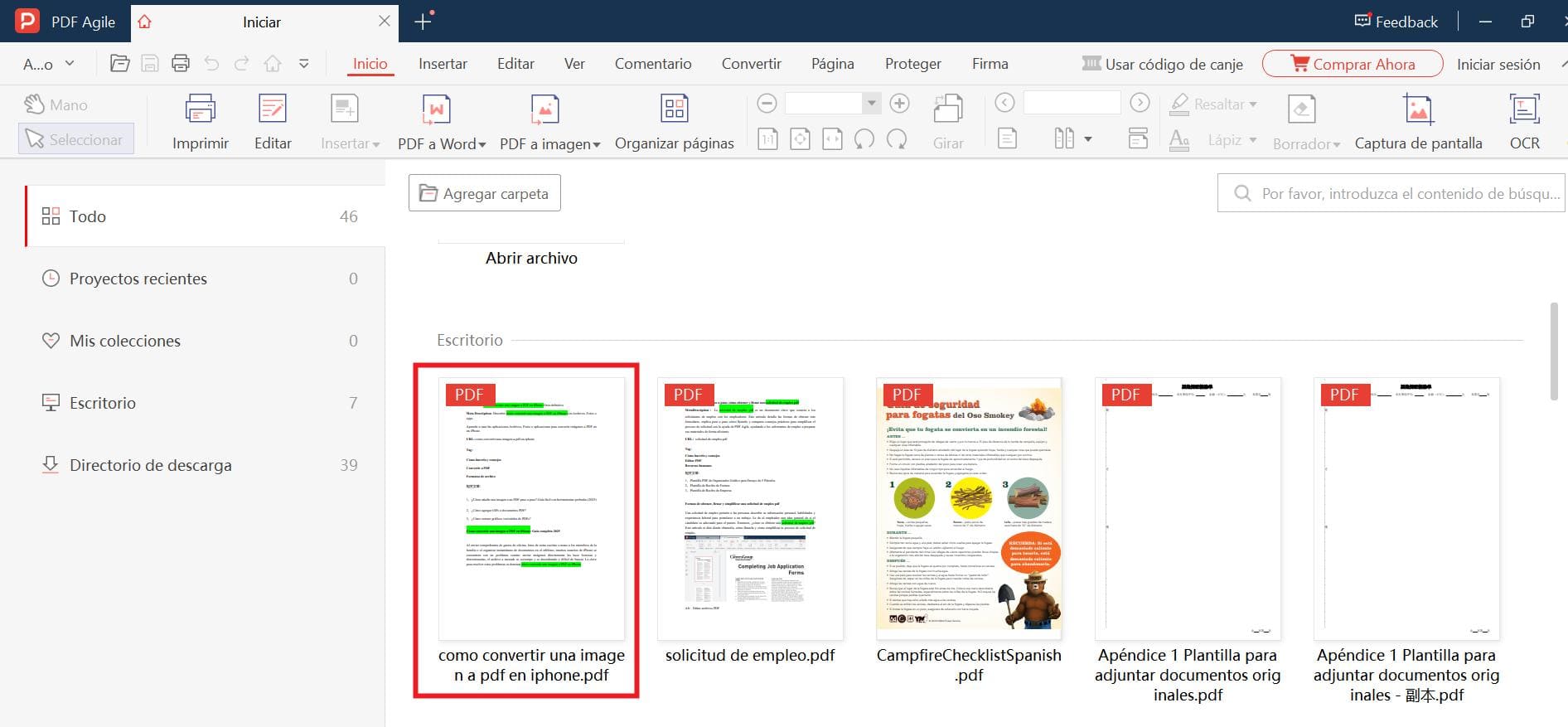This screenshot has width=1568, height=727.
Task: Select Proyectos recientes in sidebar
Action: click(205, 279)
